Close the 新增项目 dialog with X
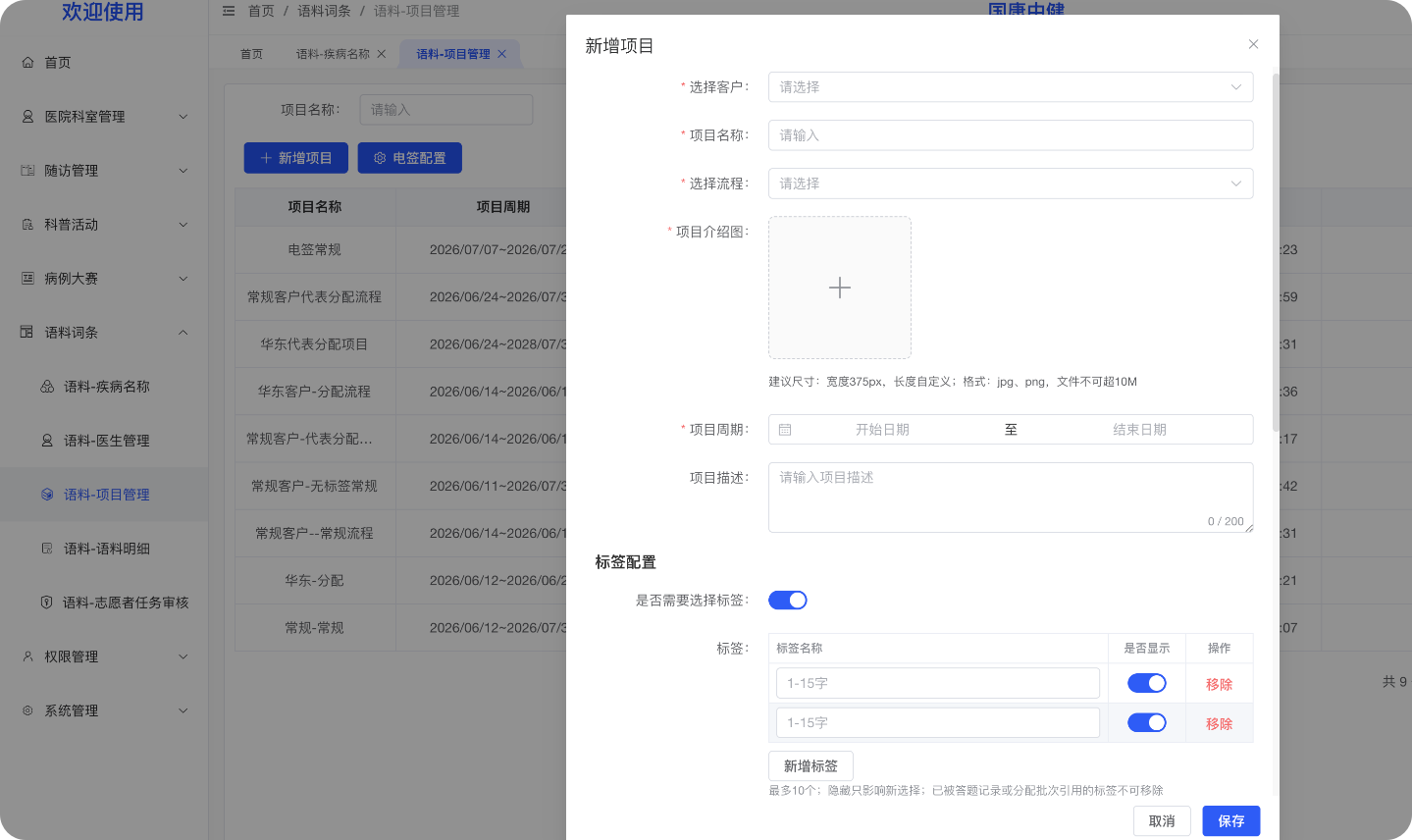 (x=1253, y=44)
